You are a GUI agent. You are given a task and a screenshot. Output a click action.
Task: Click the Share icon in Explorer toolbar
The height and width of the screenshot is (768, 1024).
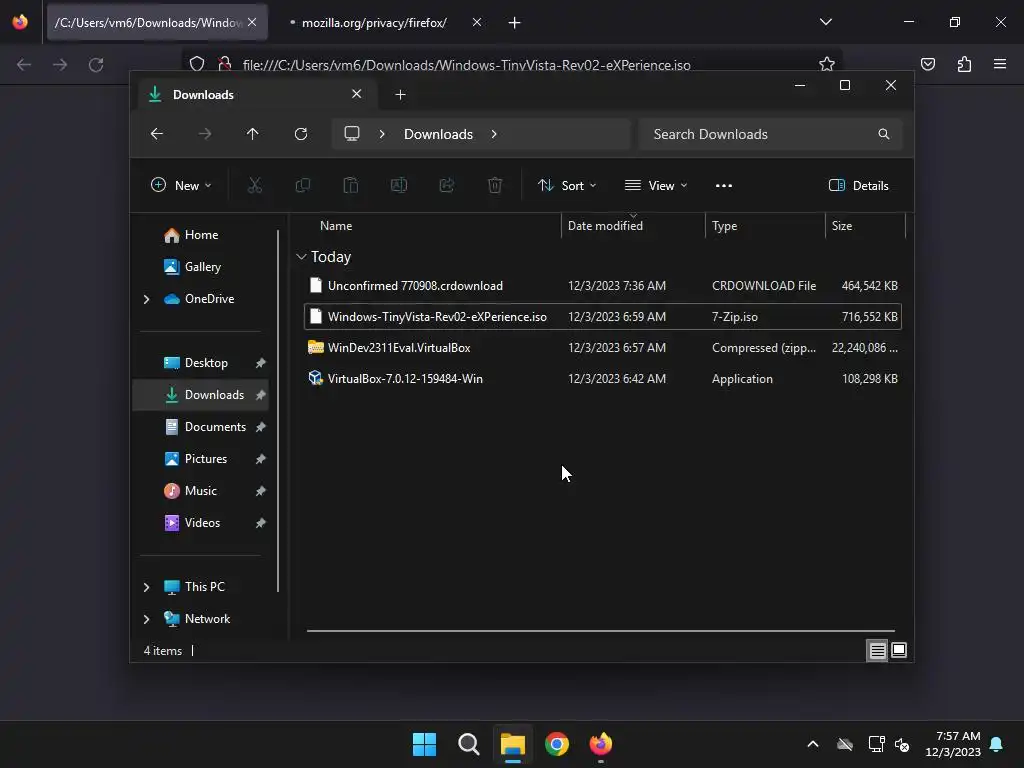tap(447, 185)
